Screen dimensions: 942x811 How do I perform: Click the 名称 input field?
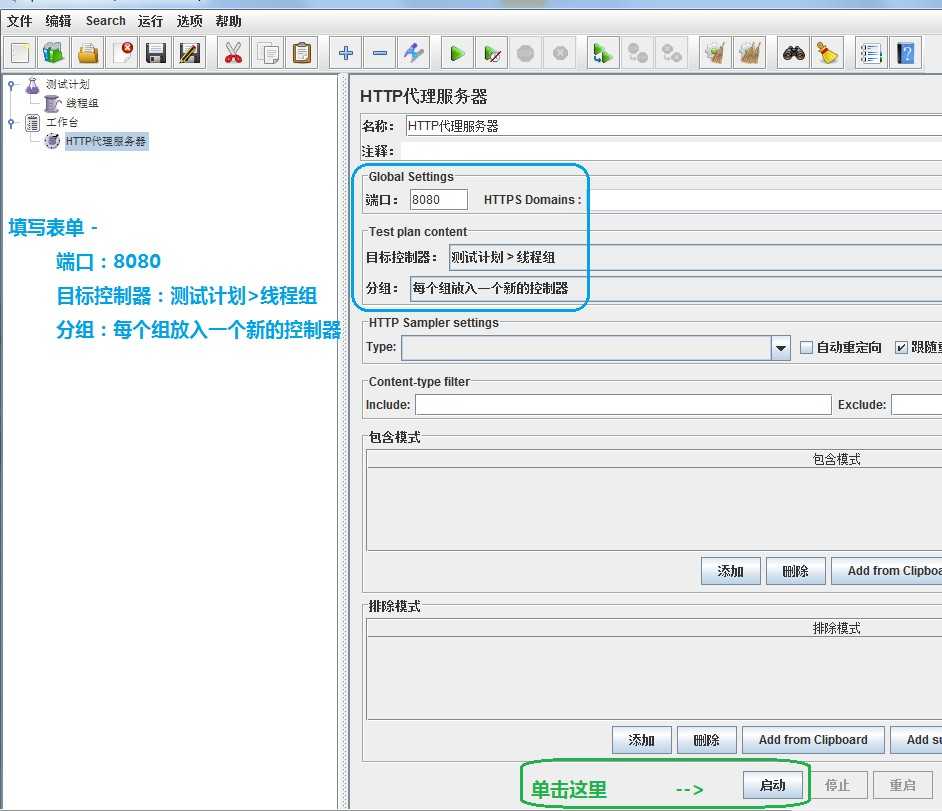pyautogui.click(x=673, y=126)
